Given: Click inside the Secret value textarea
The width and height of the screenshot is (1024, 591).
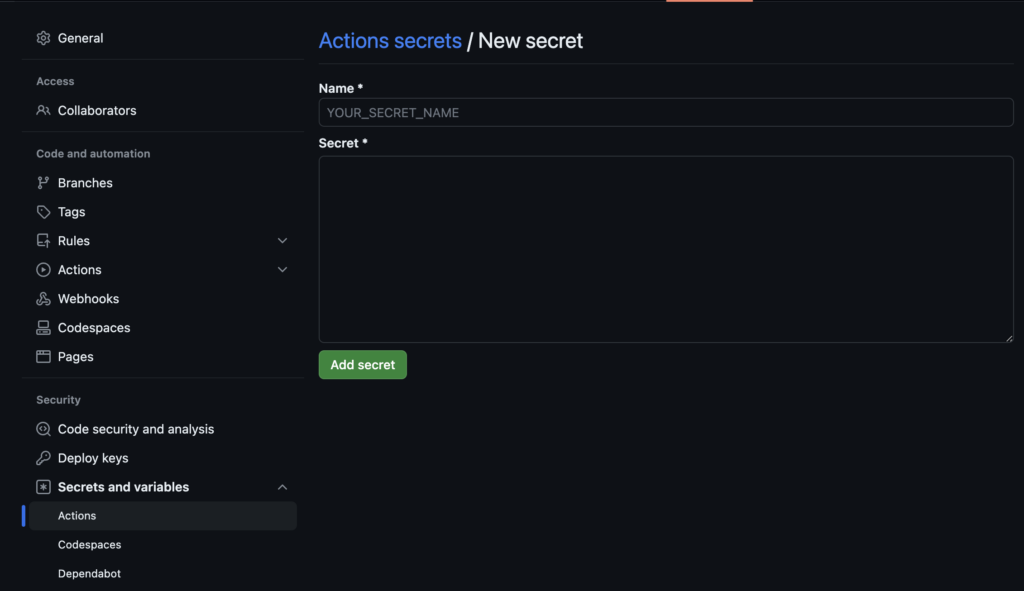Looking at the screenshot, I should 665,249.
